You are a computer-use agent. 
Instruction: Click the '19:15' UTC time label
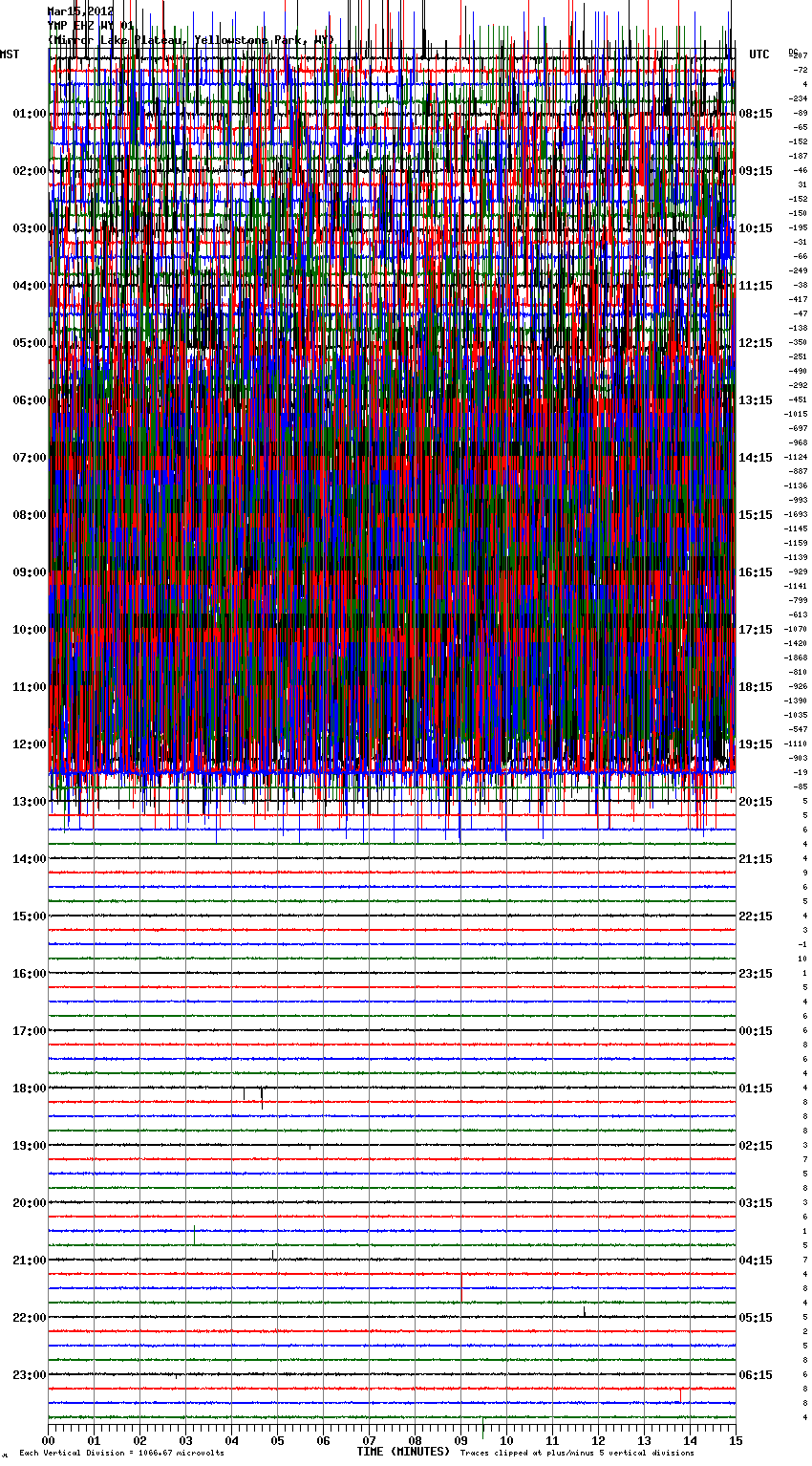[756, 744]
